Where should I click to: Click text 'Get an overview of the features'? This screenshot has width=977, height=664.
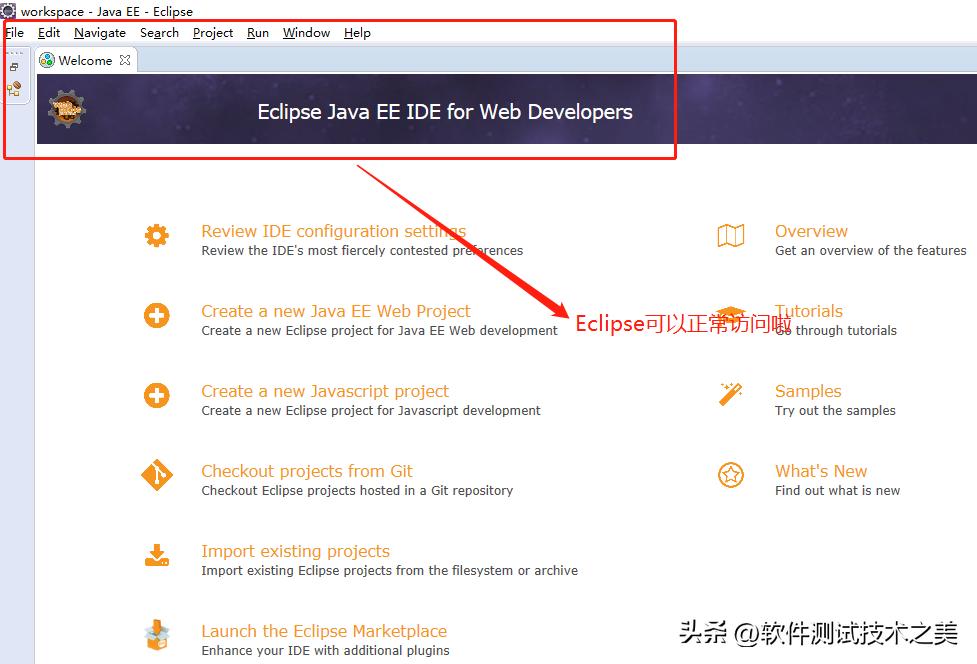(870, 250)
